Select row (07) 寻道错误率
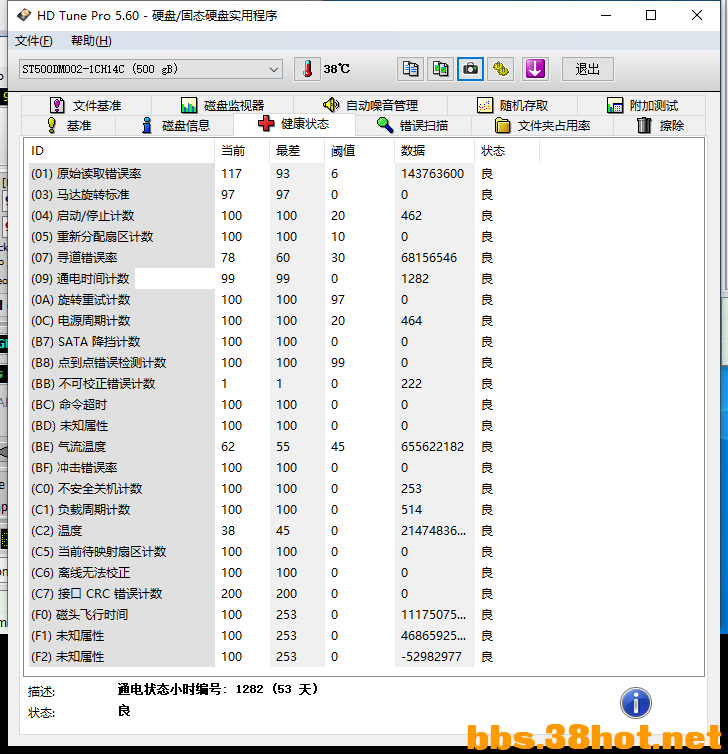 click(x=284, y=258)
